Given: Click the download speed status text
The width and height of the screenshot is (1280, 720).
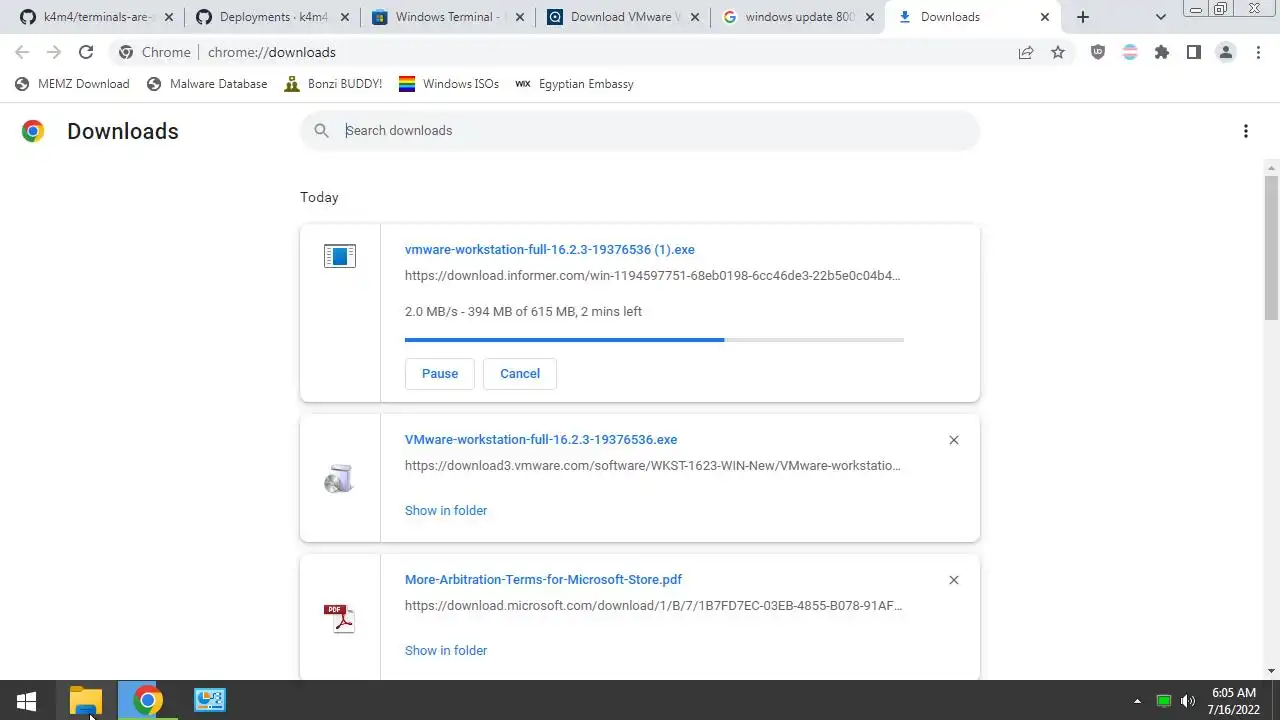Looking at the screenshot, I should tap(523, 312).
